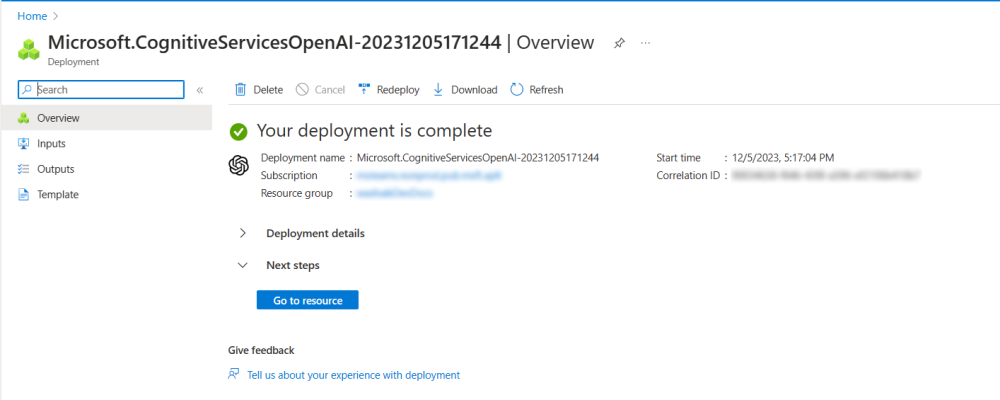Click the Redeploy label in the toolbar
This screenshot has height=400, width=1000.
pos(398,90)
